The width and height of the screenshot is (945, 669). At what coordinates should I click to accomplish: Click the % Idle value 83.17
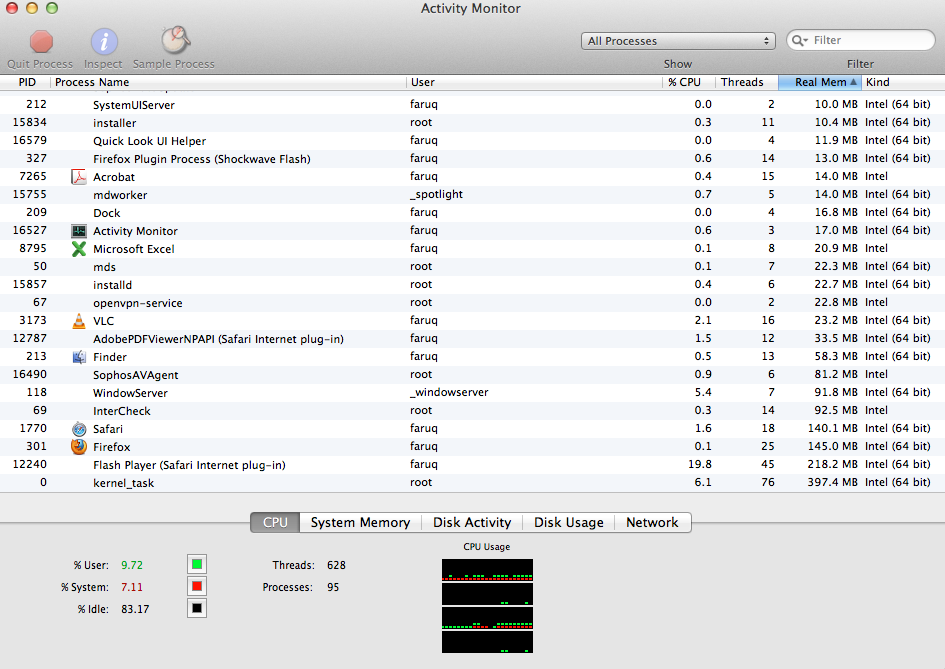coord(135,609)
